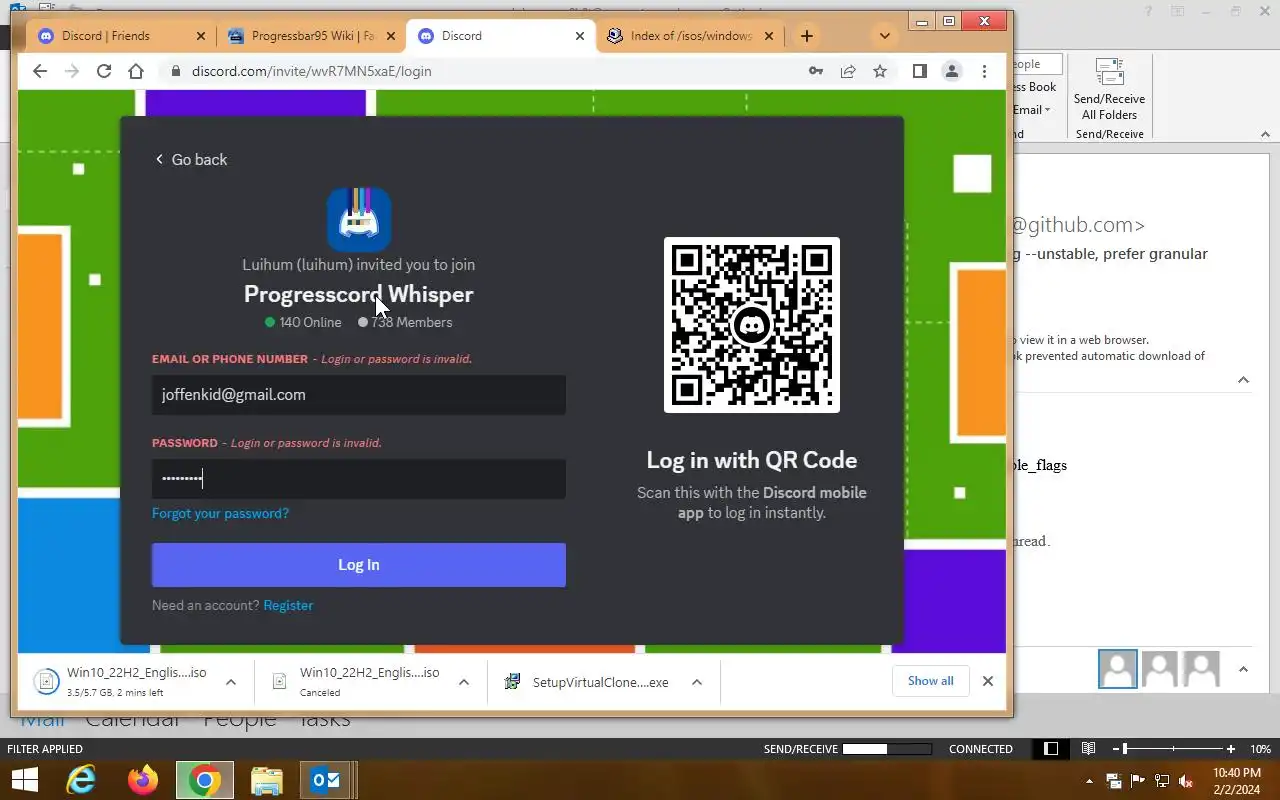This screenshot has height=800, width=1280.
Task: Close the Index of /isos/windows tab
Action: click(x=768, y=36)
